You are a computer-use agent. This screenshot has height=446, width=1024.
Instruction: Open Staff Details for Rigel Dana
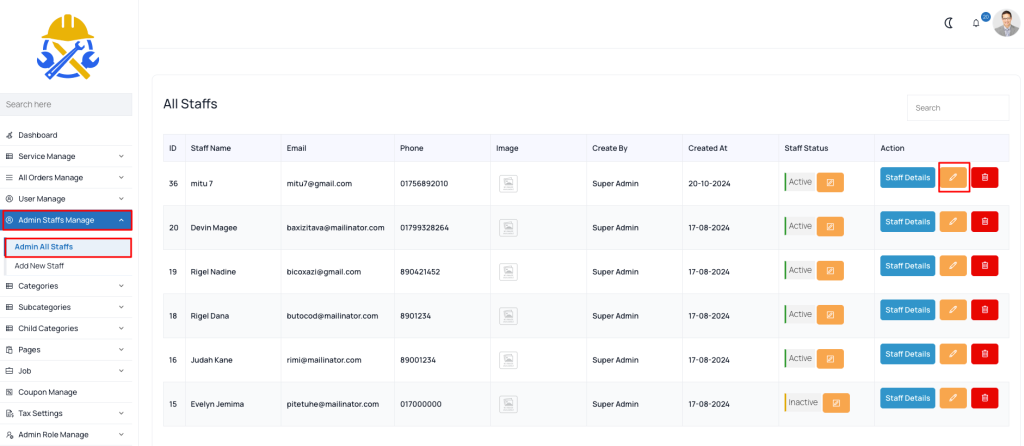point(908,310)
